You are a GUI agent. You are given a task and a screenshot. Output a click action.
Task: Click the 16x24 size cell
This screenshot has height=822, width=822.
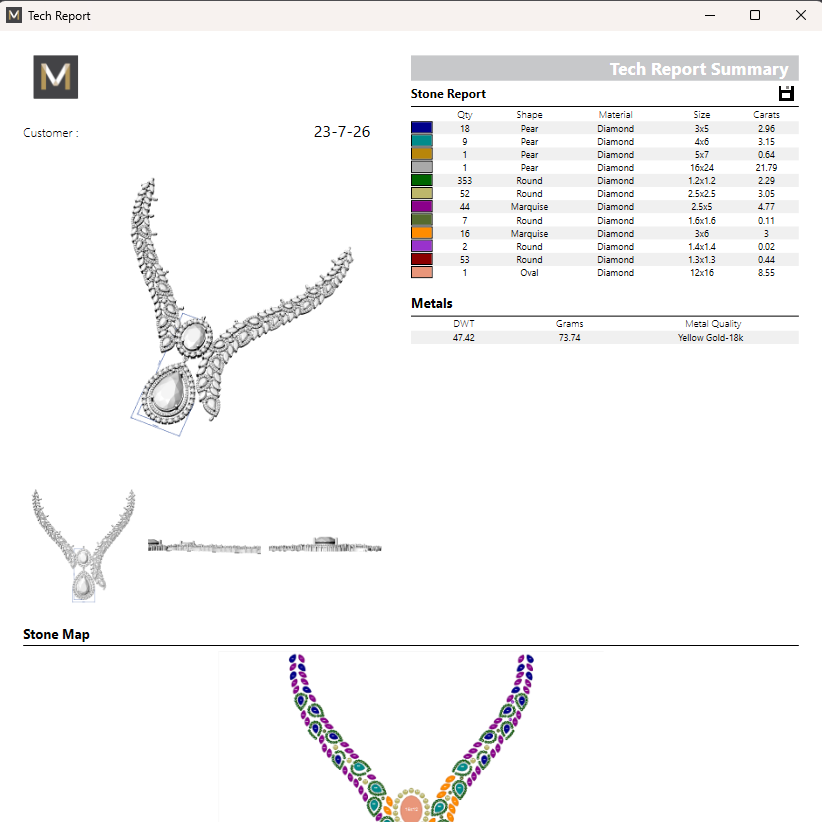[x=701, y=168]
